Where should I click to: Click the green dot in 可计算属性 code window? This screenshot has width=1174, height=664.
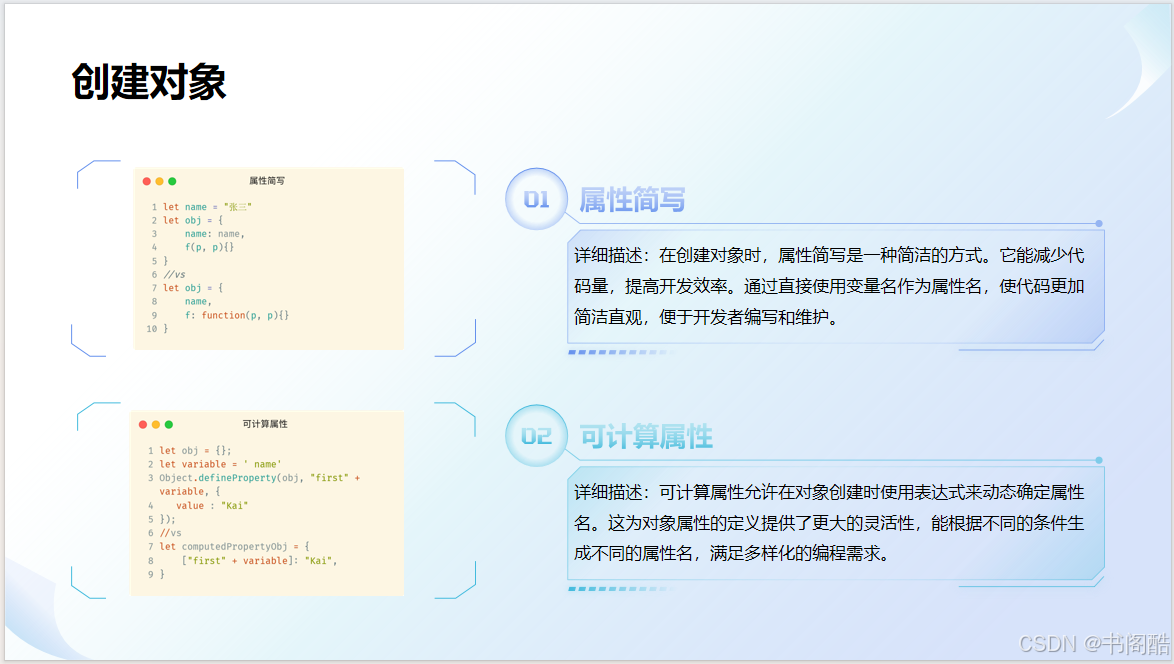168,424
